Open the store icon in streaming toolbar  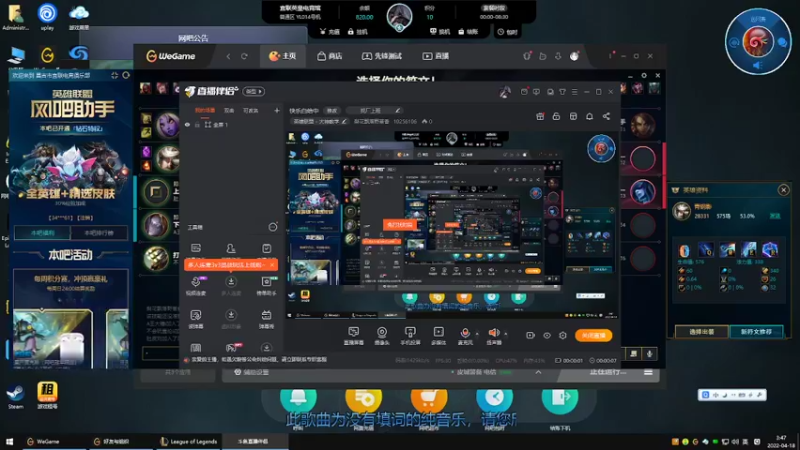click(573, 116)
